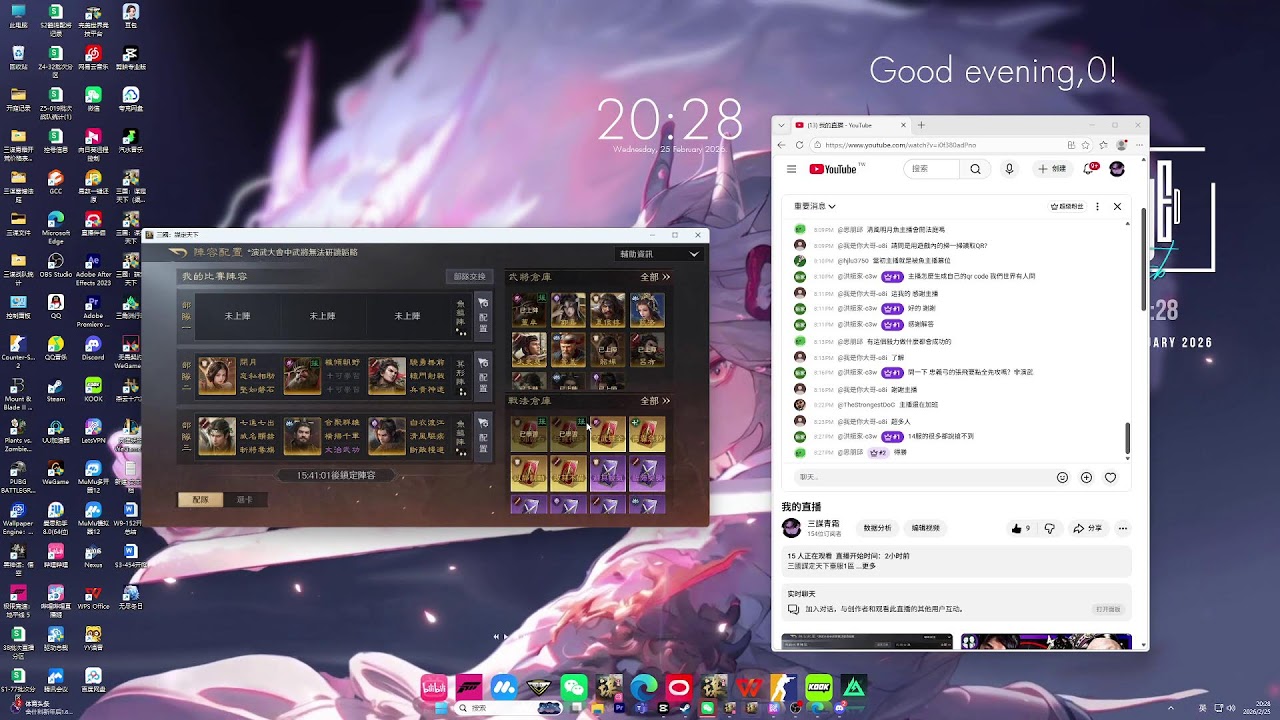Click the YouTube search magnifier button
This screenshot has height=720, width=1280.
pyautogui.click(x=975, y=169)
